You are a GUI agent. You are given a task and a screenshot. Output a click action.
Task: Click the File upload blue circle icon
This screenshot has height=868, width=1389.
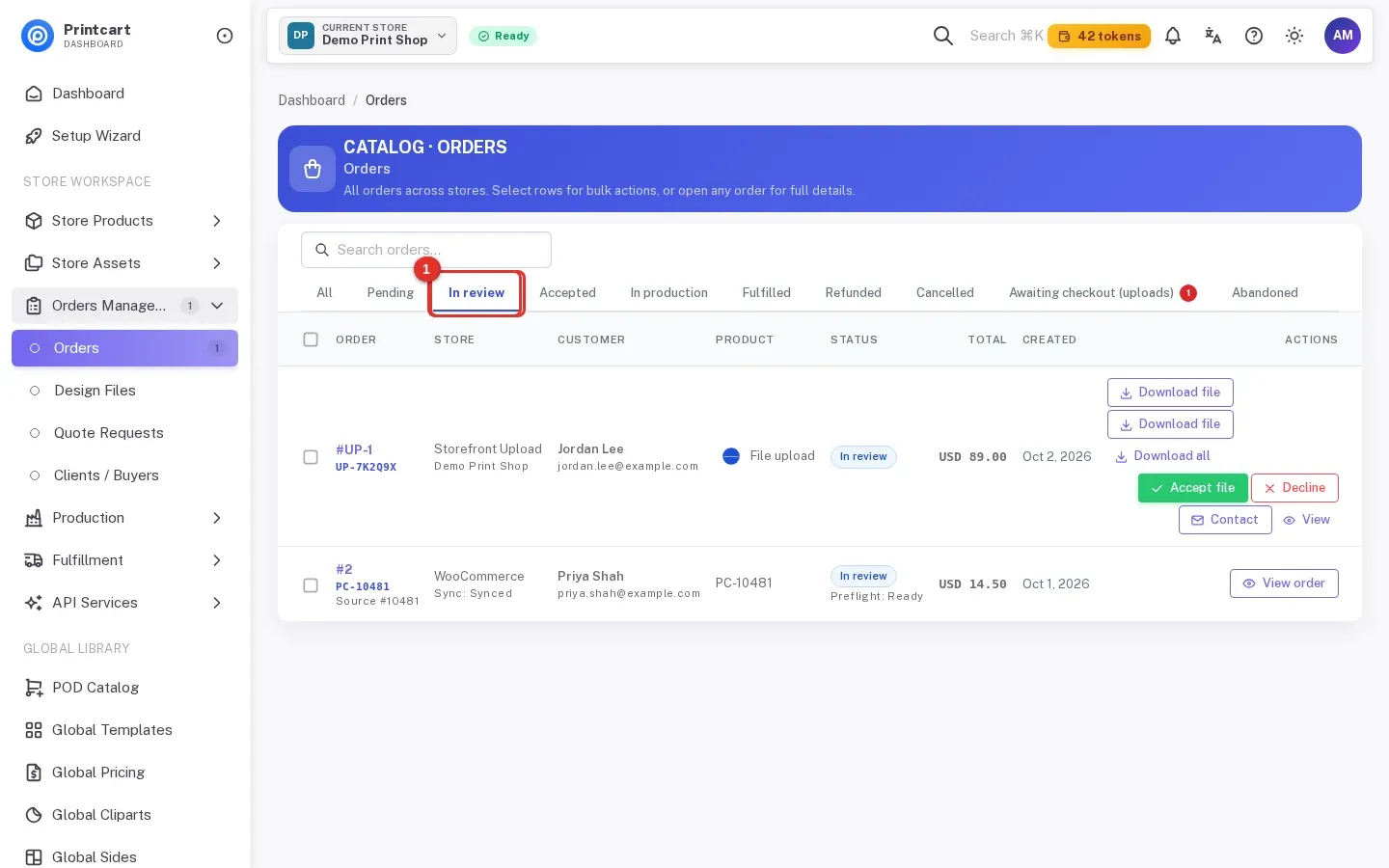point(731,456)
